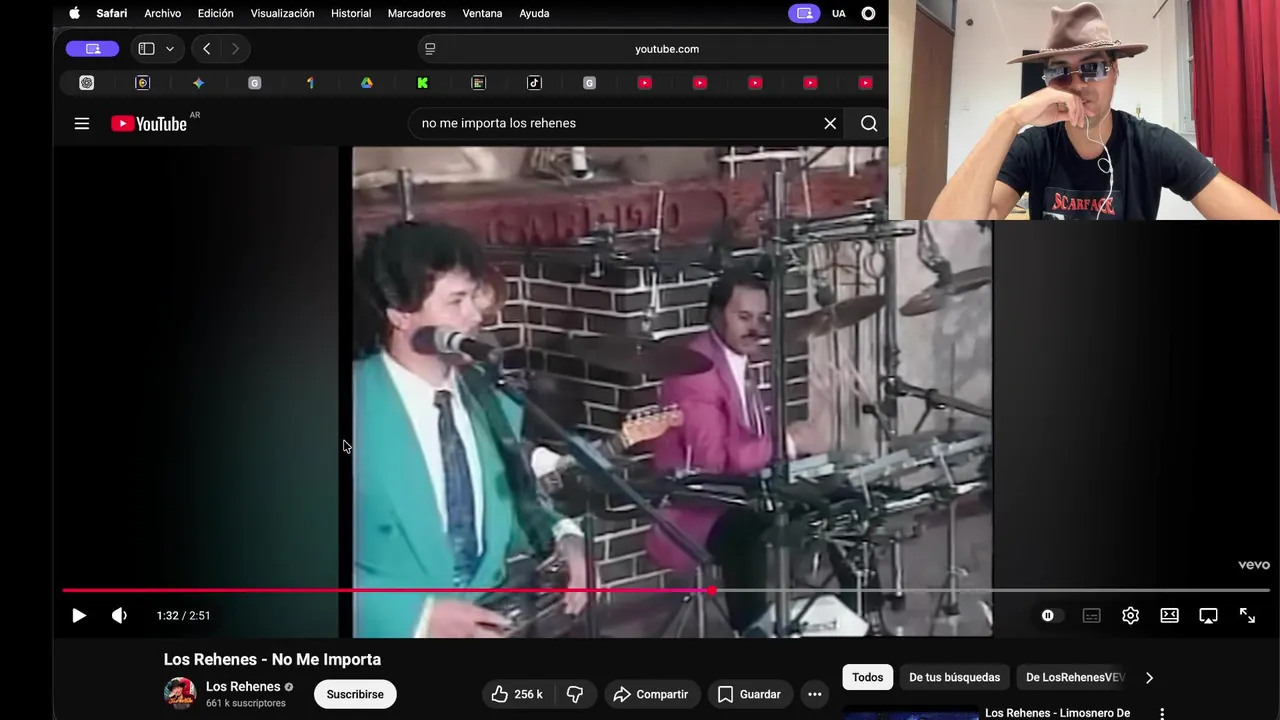
Task: Open options for the Limosnero De suggestion
Action: tap(1162, 713)
